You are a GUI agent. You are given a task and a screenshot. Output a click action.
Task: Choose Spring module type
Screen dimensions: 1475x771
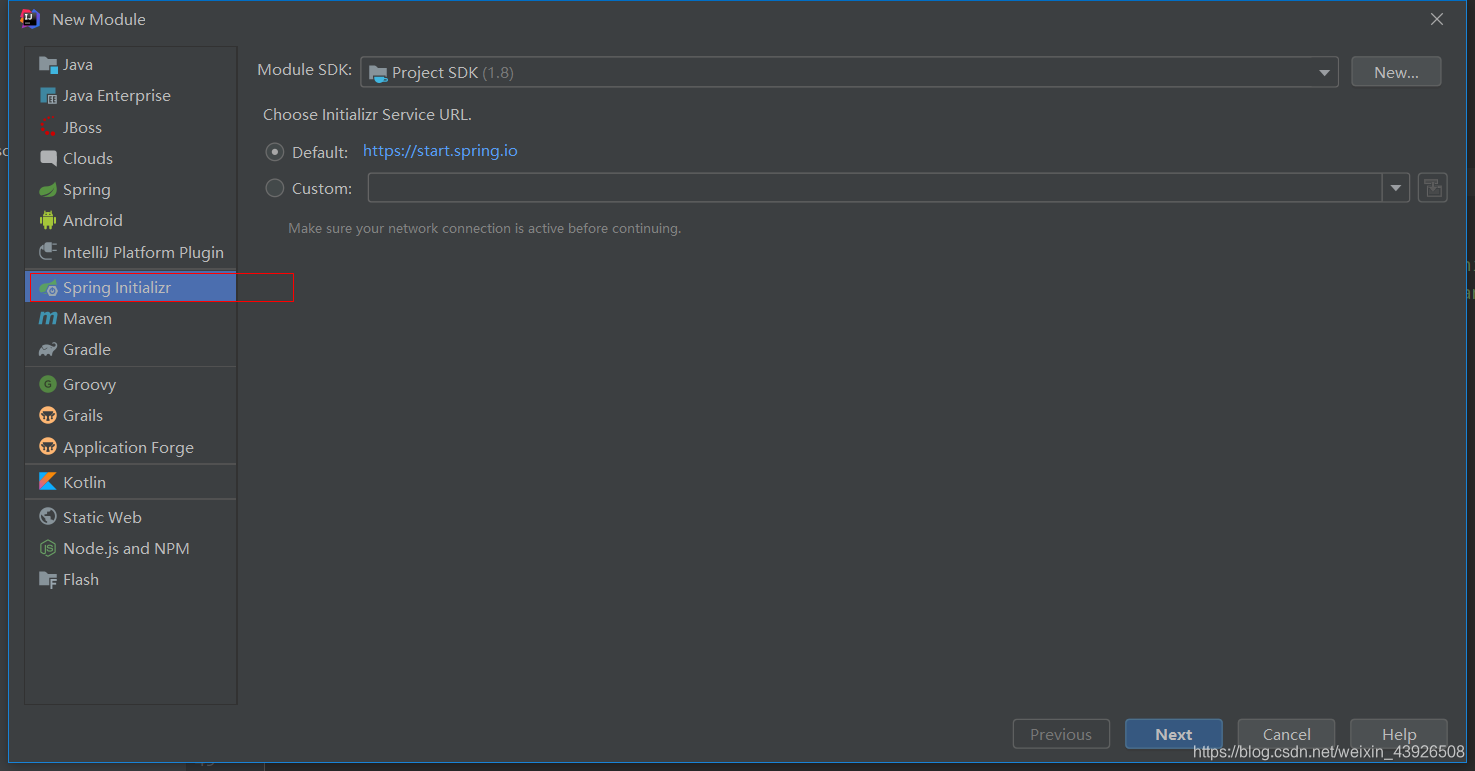[131, 190]
